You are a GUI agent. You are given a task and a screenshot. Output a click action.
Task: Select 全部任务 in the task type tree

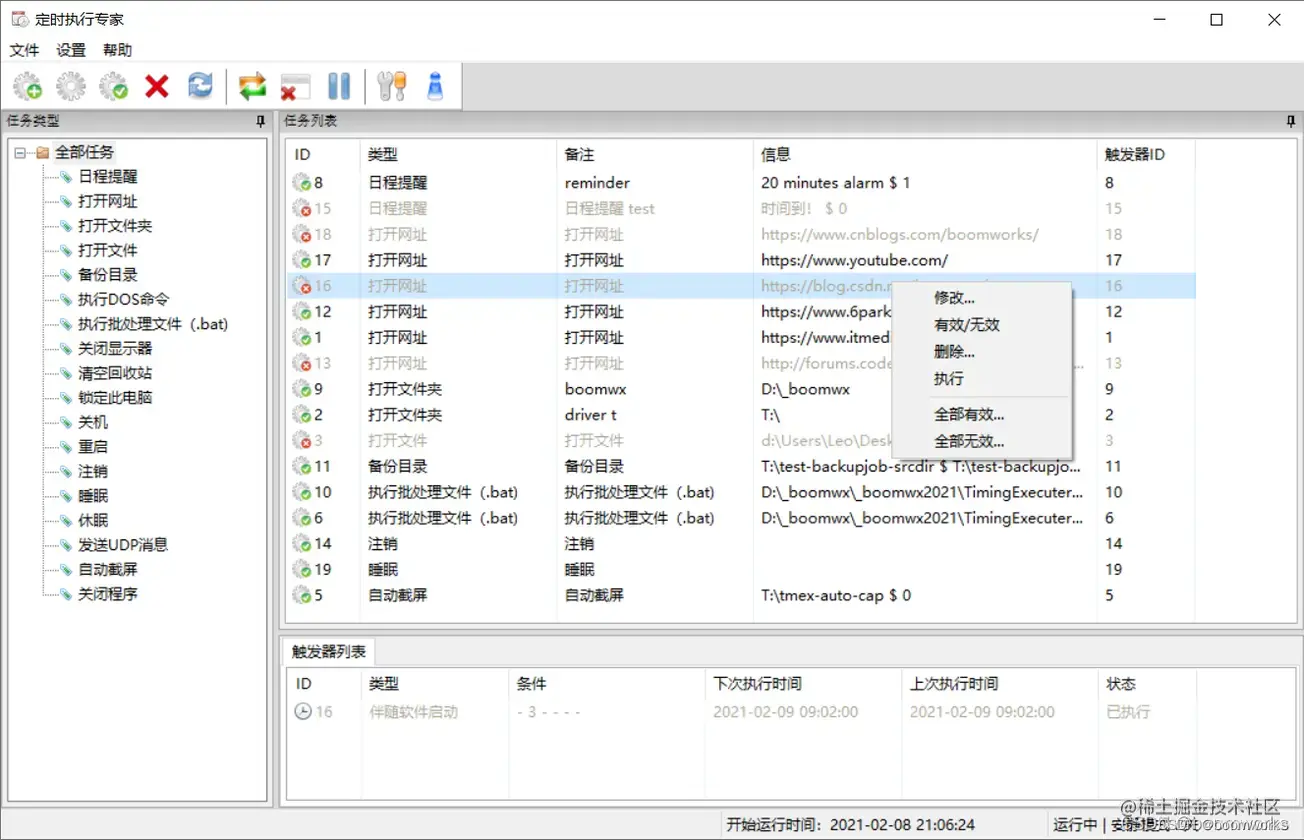click(84, 153)
